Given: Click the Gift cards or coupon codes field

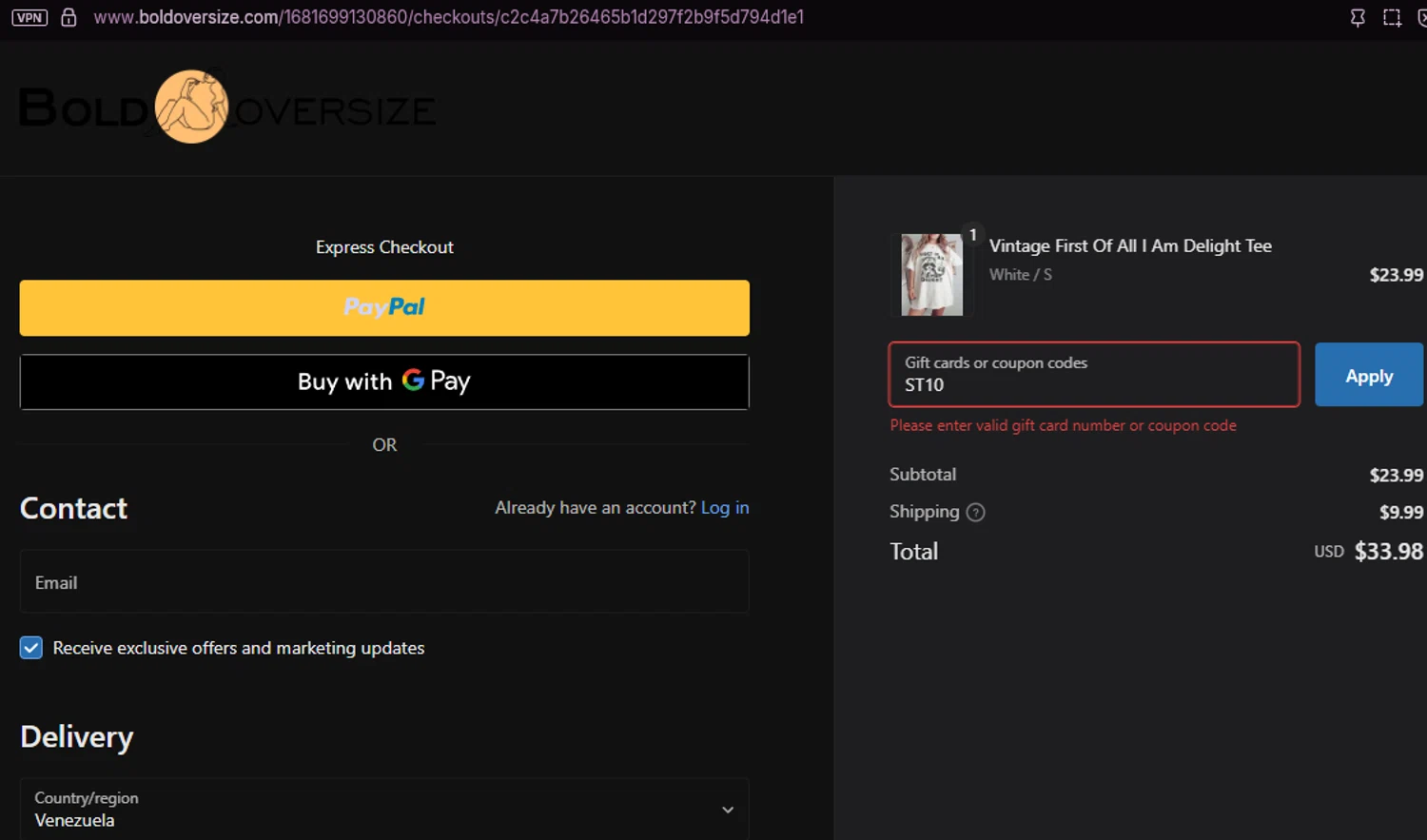Looking at the screenshot, I should pos(1094,375).
